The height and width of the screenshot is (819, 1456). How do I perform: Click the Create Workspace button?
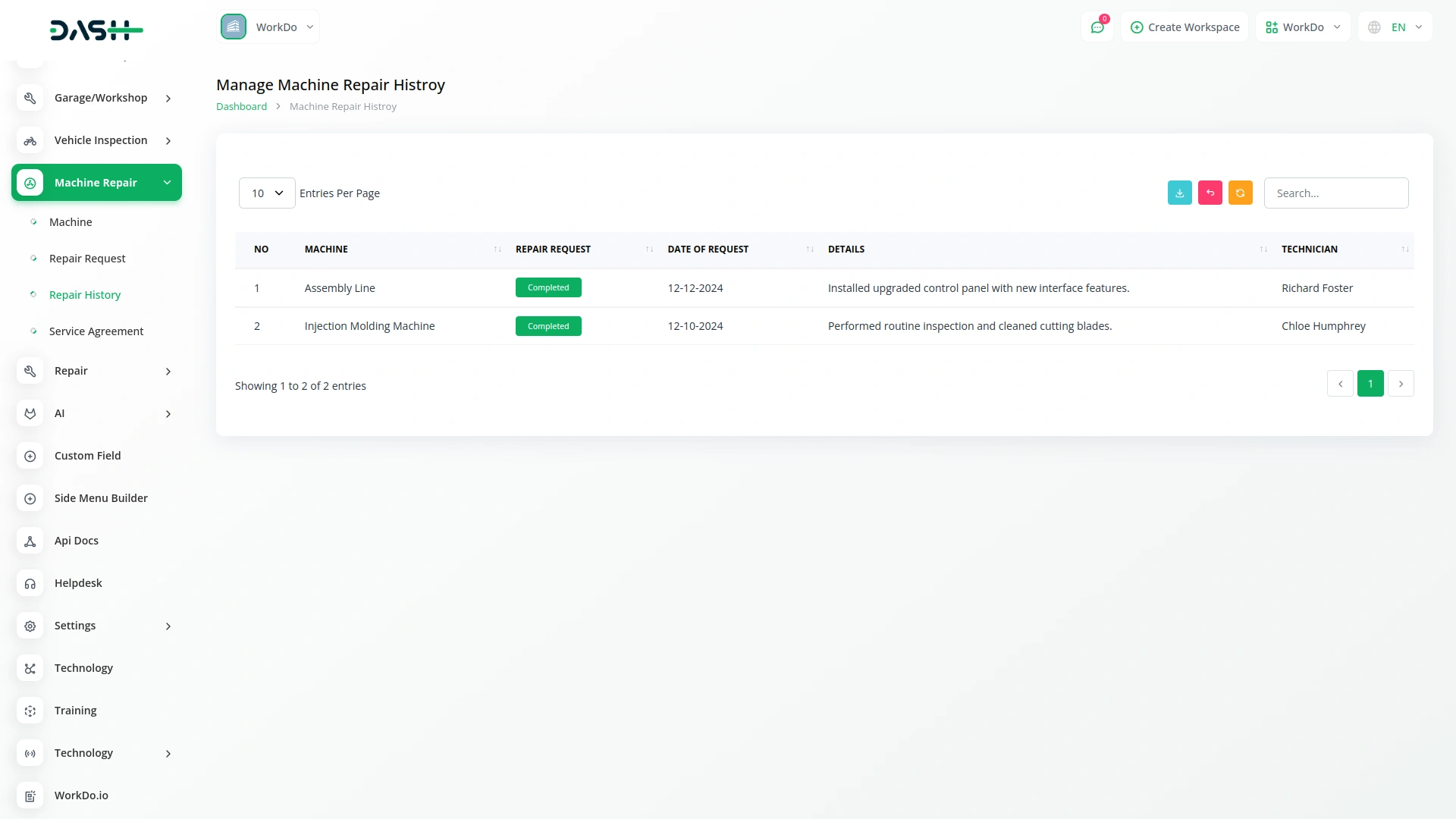pos(1185,27)
